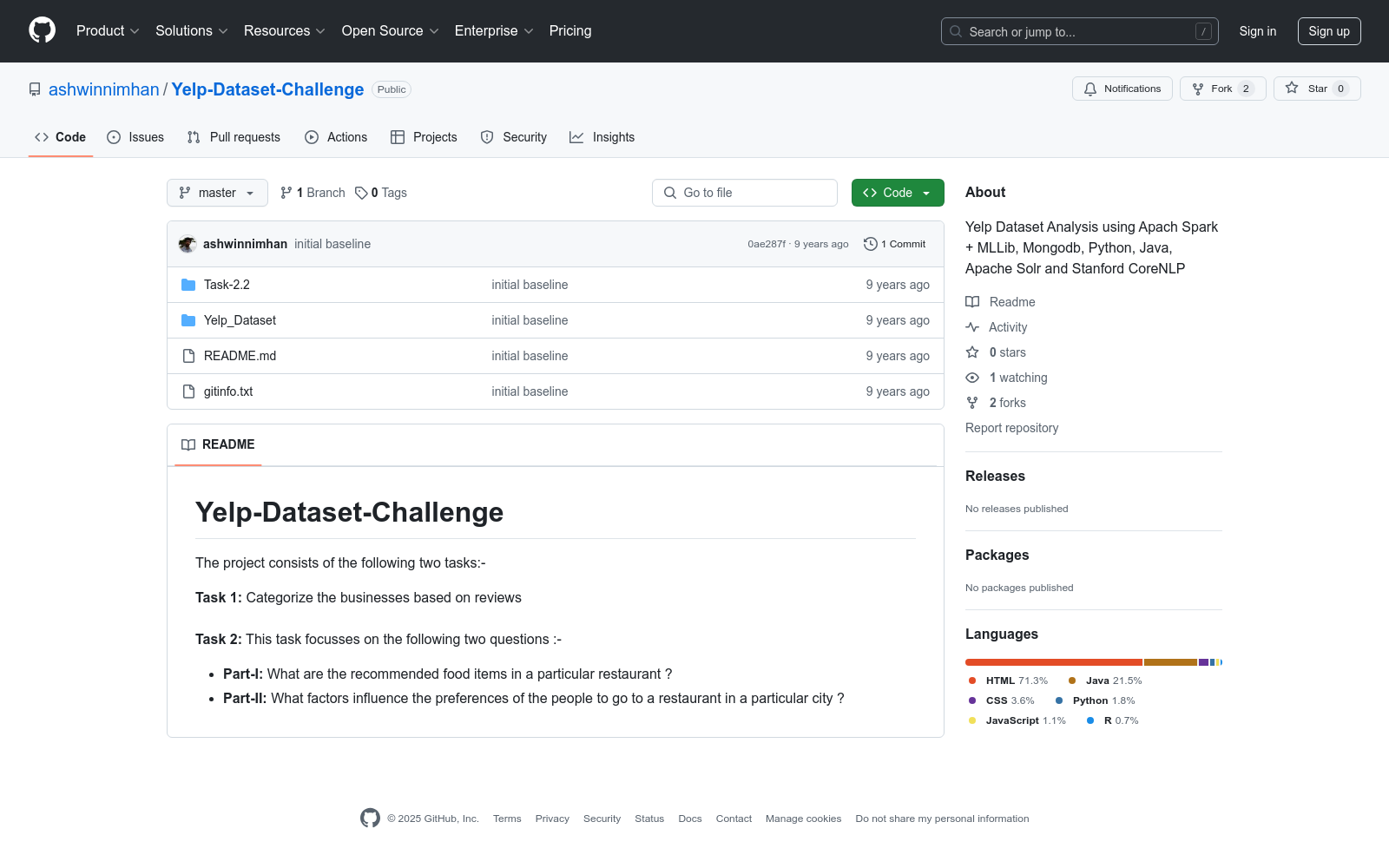This screenshot has width=1389, height=868.
Task: Click the Pricing link
Action: click(x=570, y=30)
